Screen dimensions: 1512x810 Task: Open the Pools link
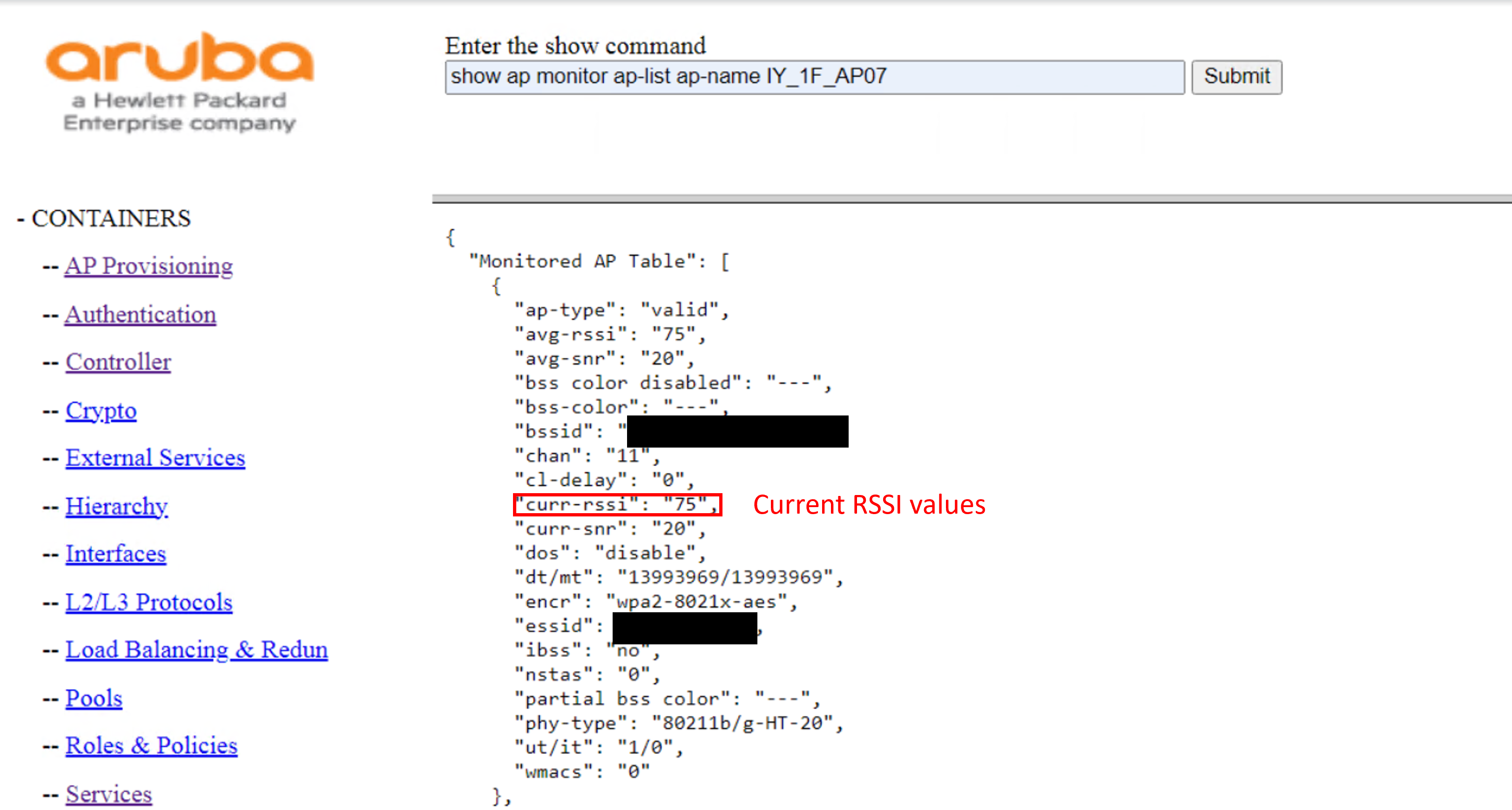(x=93, y=698)
